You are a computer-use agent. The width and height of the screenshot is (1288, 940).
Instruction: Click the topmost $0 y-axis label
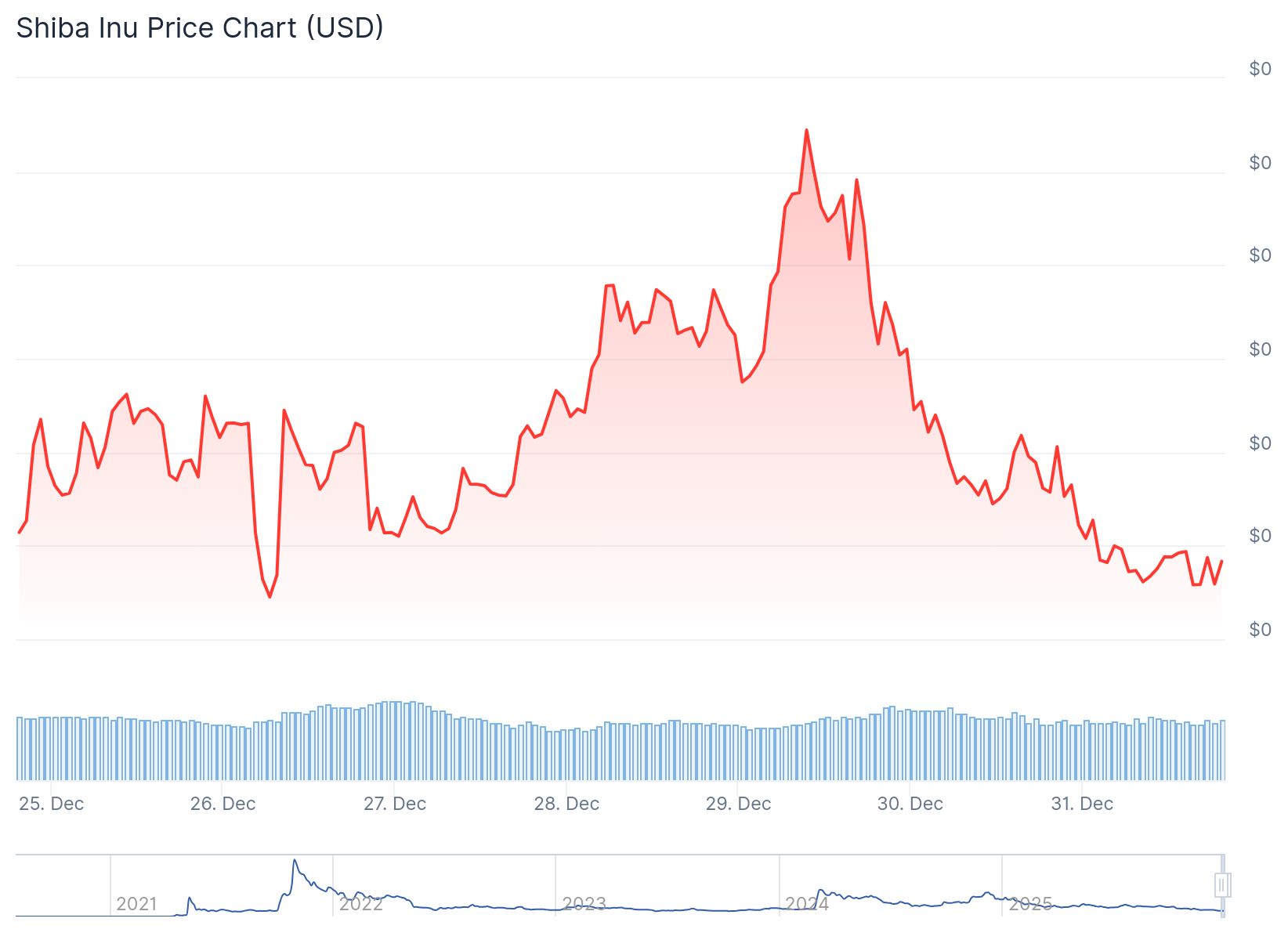pyautogui.click(x=1260, y=69)
